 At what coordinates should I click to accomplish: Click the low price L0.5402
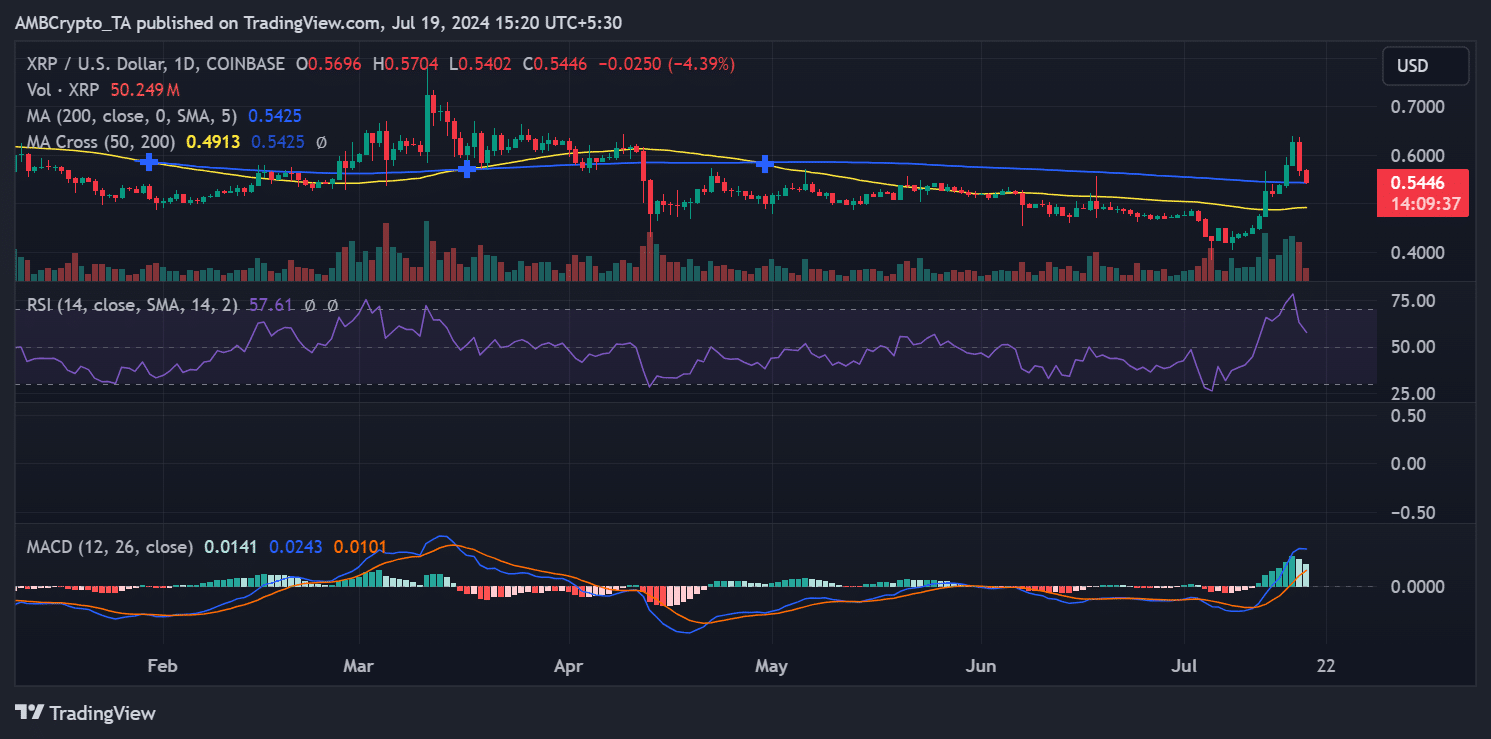pyautogui.click(x=480, y=64)
